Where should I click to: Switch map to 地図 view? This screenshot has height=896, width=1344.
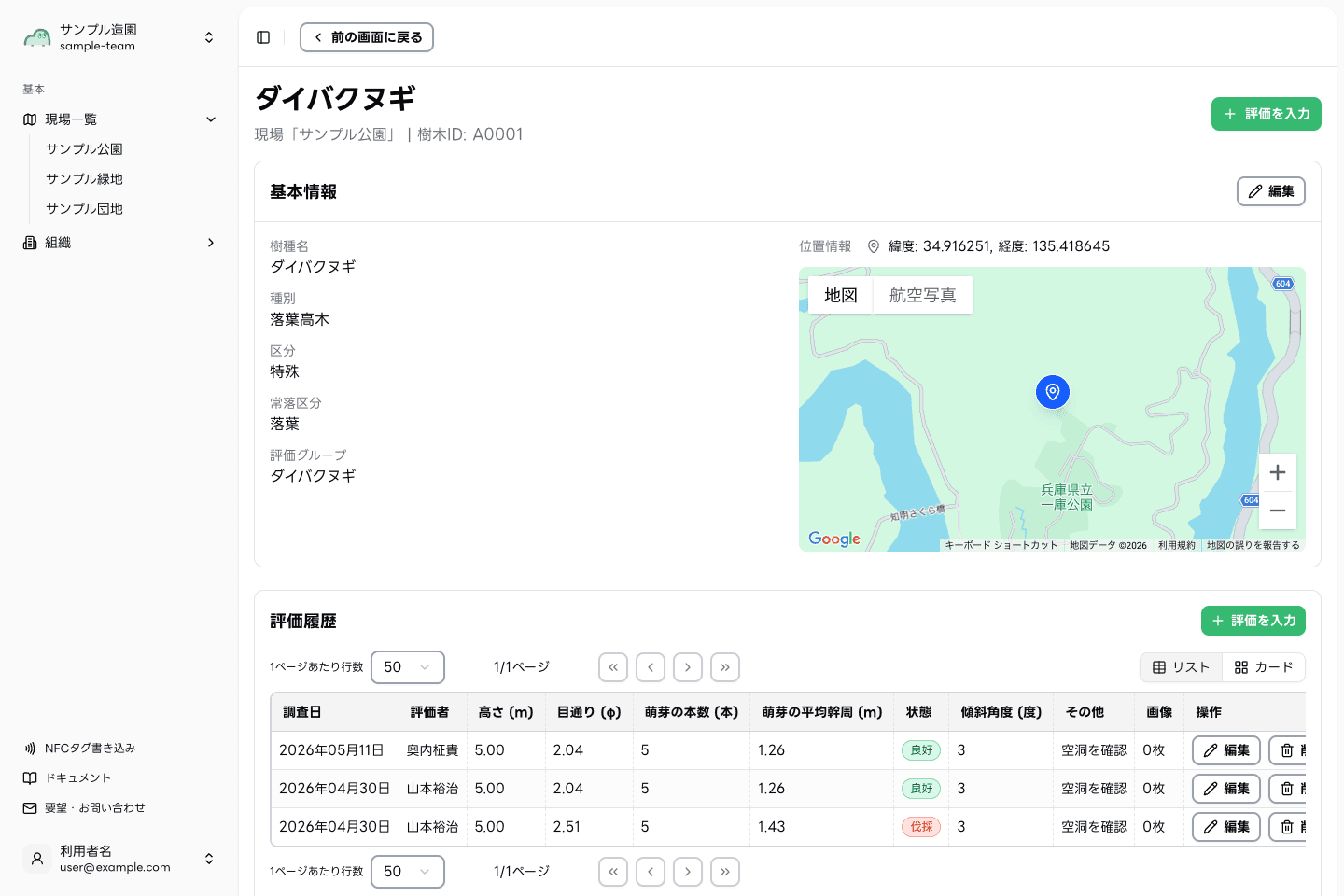click(840, 295)
